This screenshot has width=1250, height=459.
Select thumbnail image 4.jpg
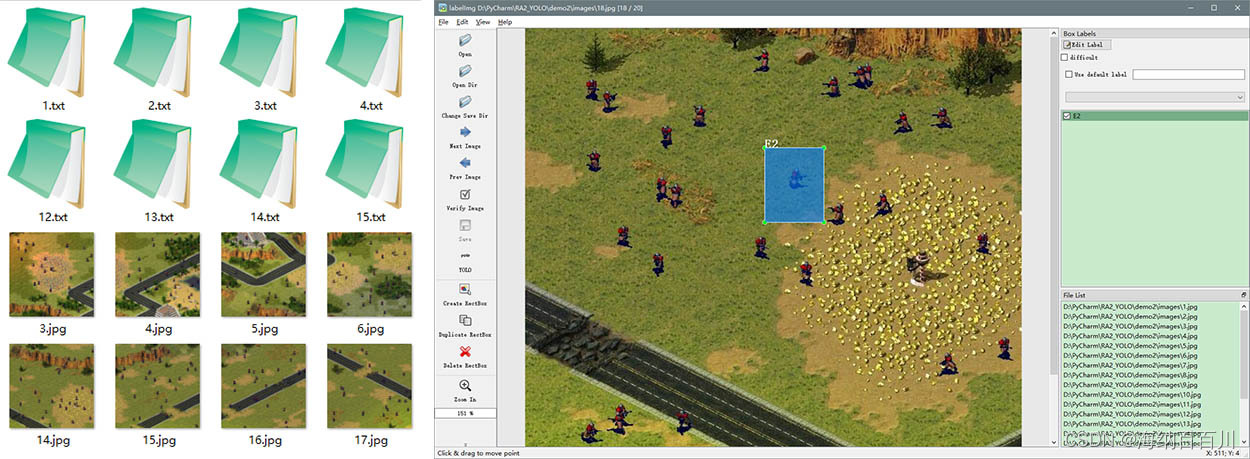click(x=158, y=274)
